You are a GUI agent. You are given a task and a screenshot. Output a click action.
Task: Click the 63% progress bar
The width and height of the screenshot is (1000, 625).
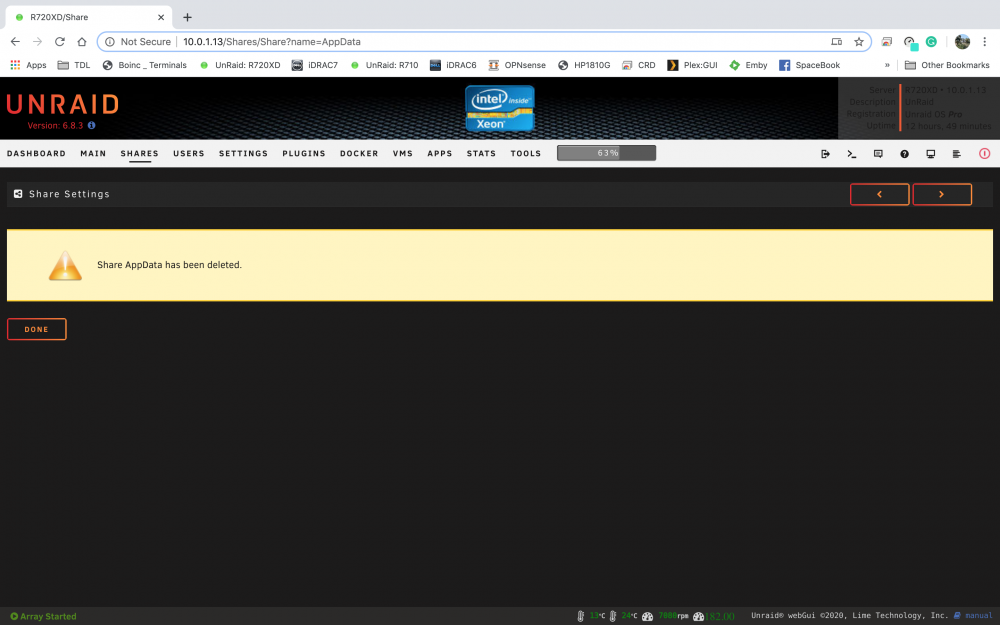pos(607,153)
